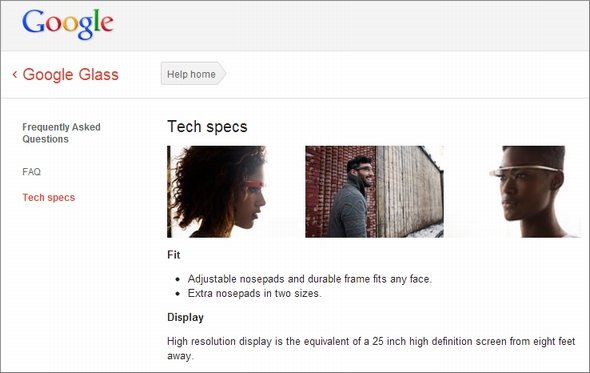Click the Extra nosepads in two sizes line
The image size is (590, 373).
[255, 293]
